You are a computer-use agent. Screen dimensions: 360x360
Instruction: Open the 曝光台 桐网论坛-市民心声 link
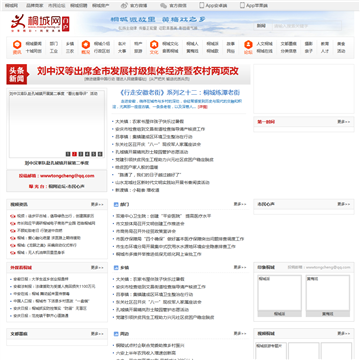(56, 186)
